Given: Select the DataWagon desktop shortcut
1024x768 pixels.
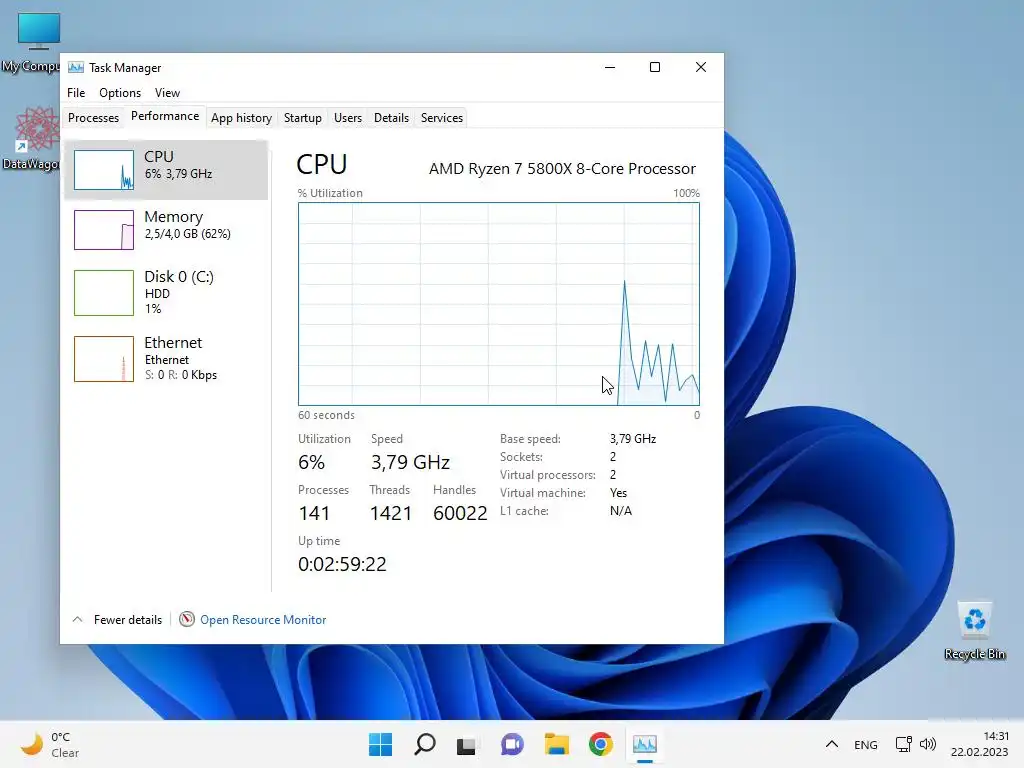Looking at the screenshot, I should pyautogui.click(x=31, y=139).
